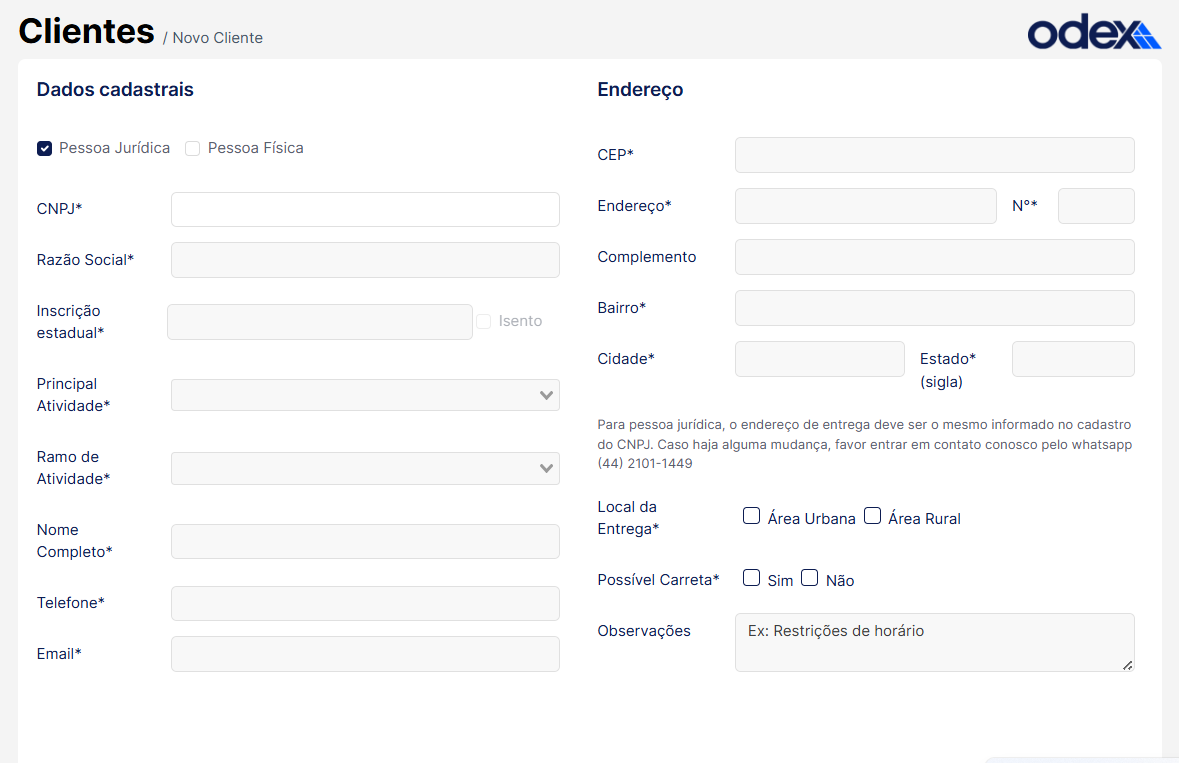Click the Observações text area
The image size is (1179, 763).
pos(935,643)
